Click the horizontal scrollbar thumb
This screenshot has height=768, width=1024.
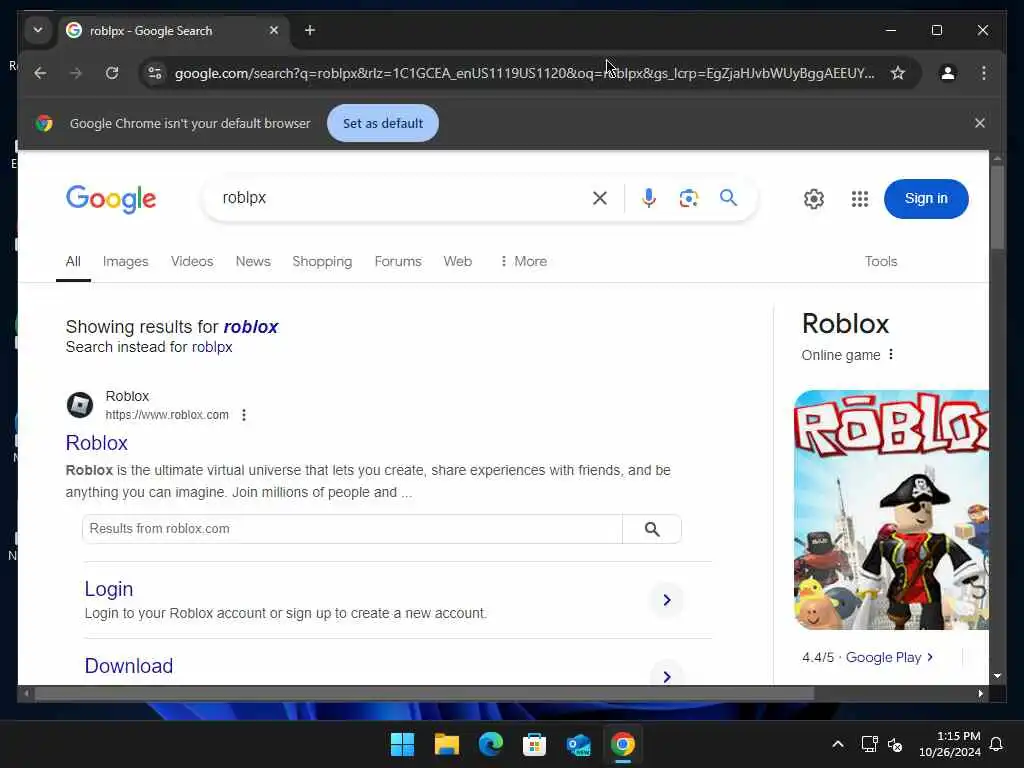pyautogui.click(x=424, y=694)
